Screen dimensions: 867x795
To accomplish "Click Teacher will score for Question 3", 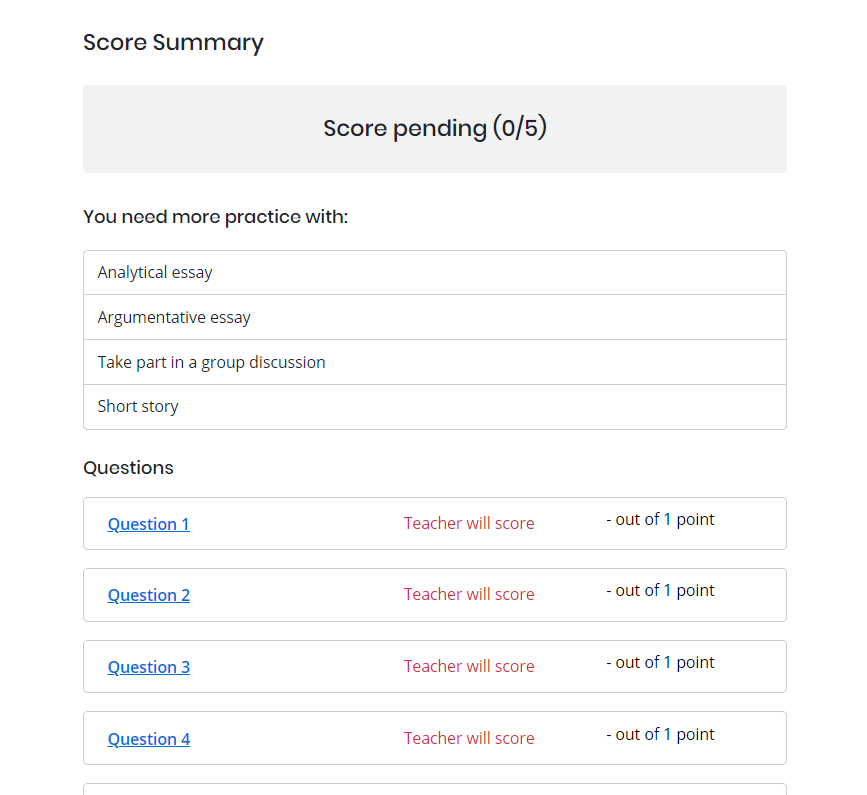I will tap(469, 666).
